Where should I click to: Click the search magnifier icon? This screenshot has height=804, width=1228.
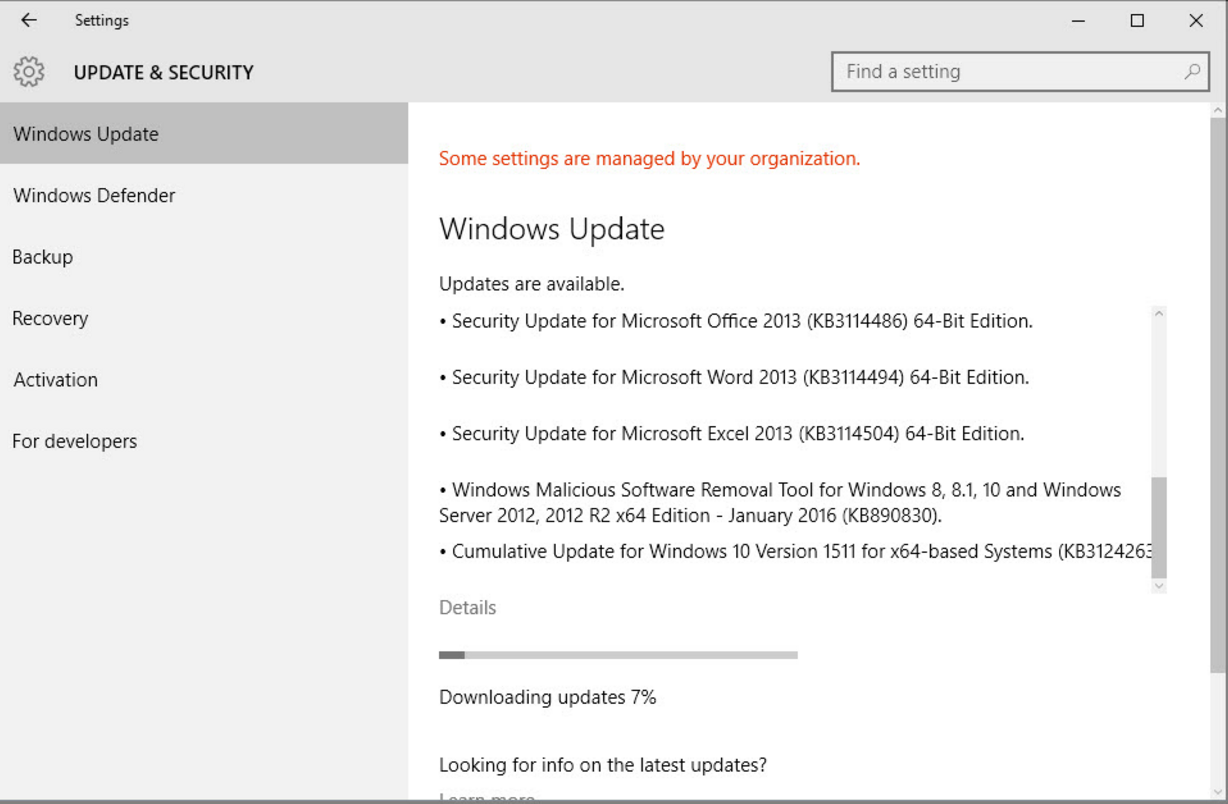pyautogui.click(x=1192, y=72)
